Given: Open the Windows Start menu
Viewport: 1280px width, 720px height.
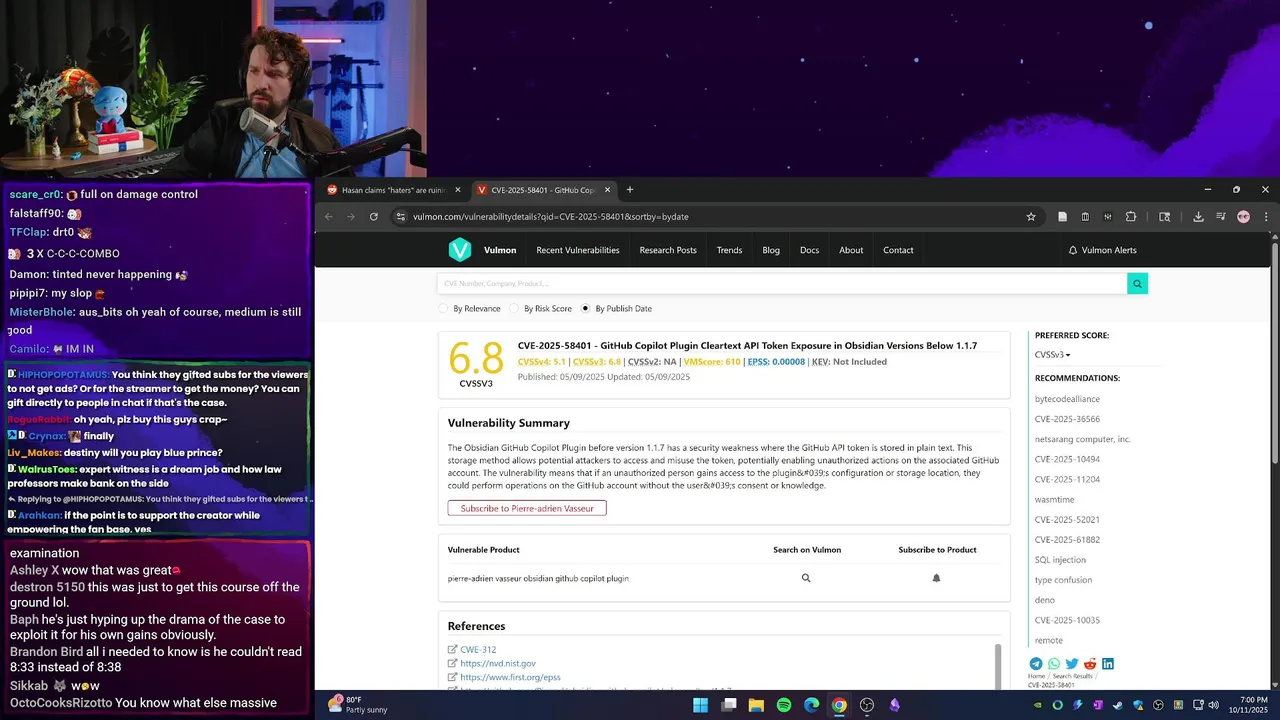Looking at the screenshot, I should point(701,705).
